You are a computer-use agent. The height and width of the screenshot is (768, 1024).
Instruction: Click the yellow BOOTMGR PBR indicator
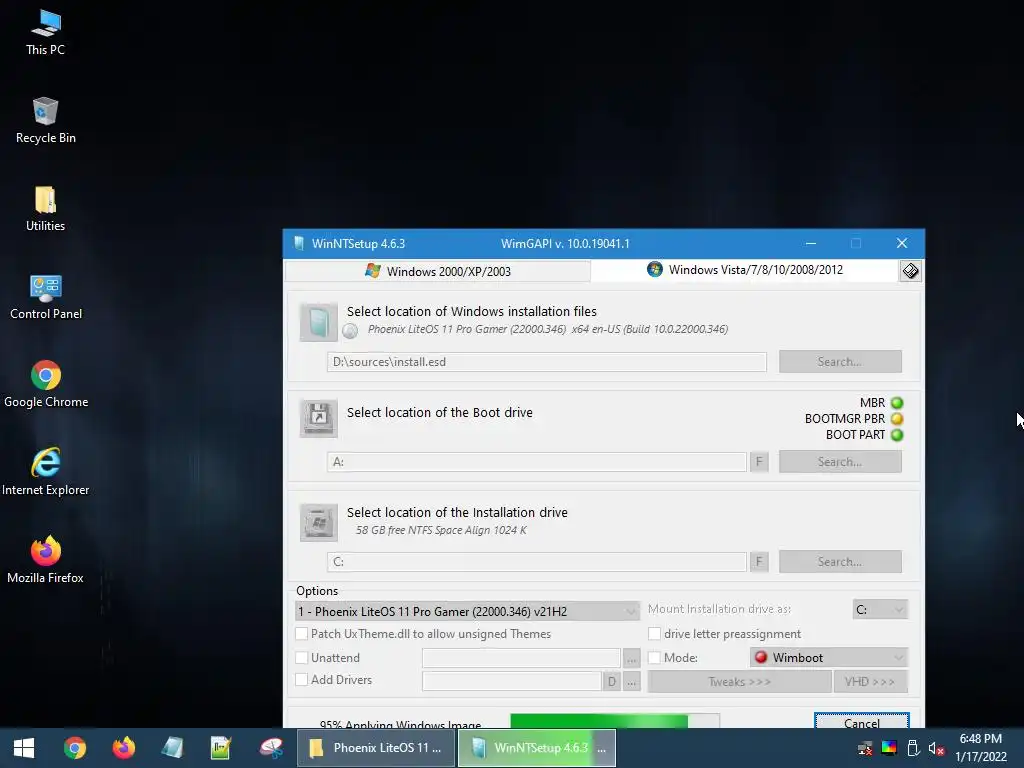(x=897, y=419)
